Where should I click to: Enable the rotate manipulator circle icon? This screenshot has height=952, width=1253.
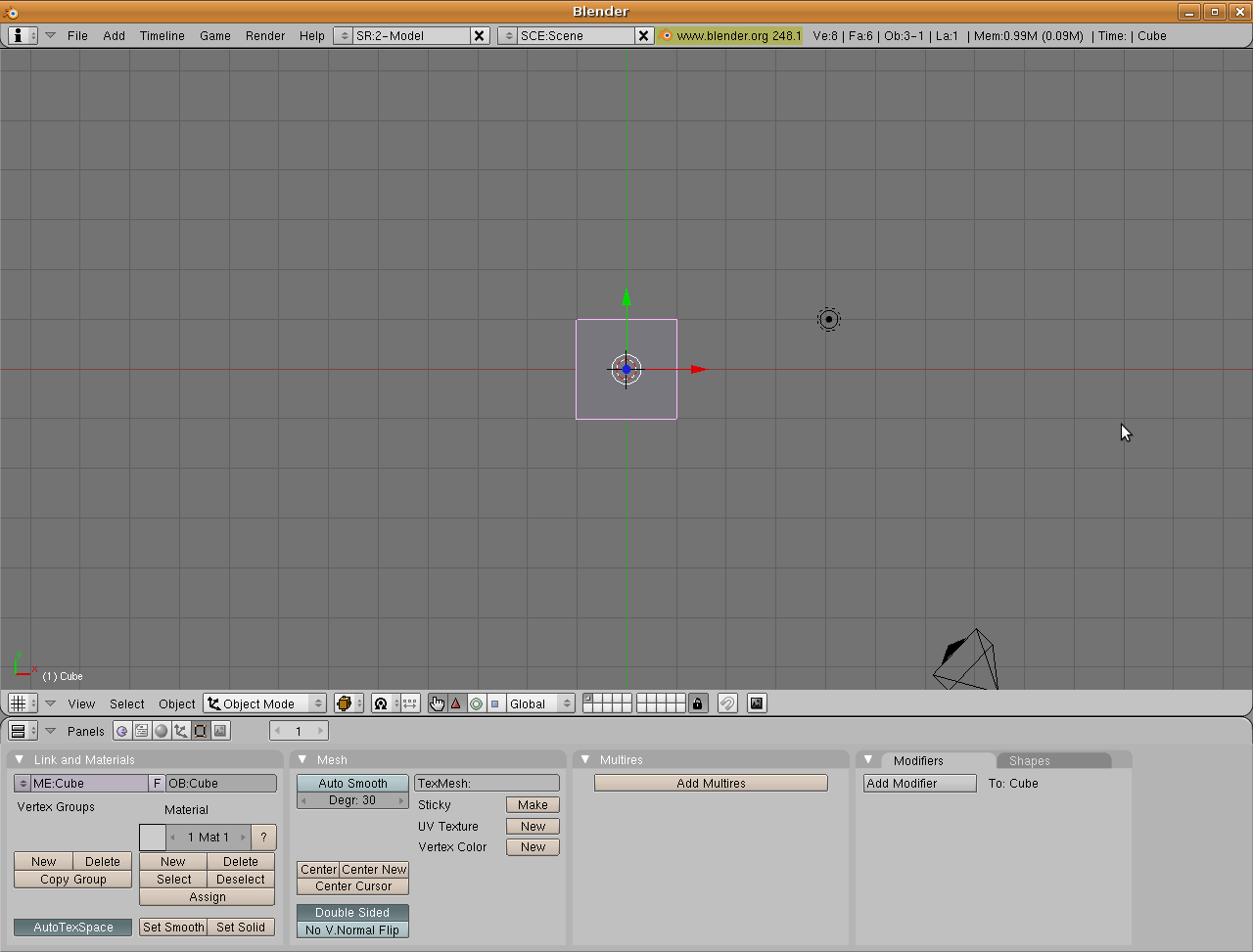click(476, 703)
